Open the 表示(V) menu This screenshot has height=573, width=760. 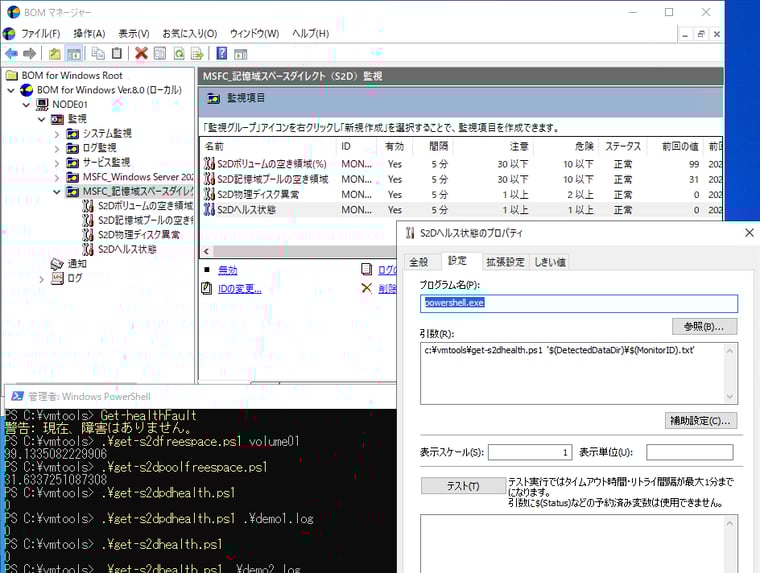click(134, 33)
